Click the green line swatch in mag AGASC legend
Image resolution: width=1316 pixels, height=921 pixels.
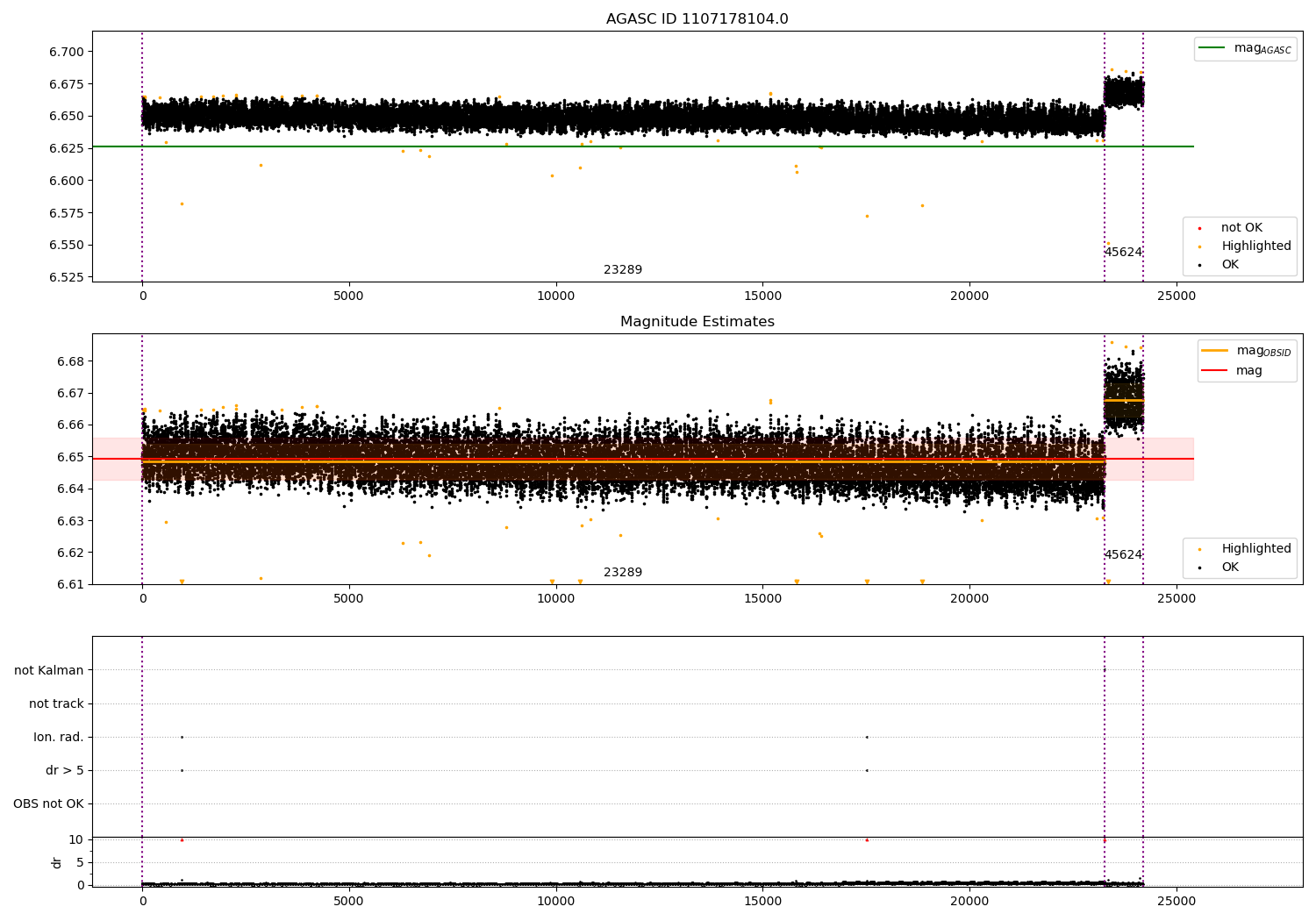point(1212,48)
